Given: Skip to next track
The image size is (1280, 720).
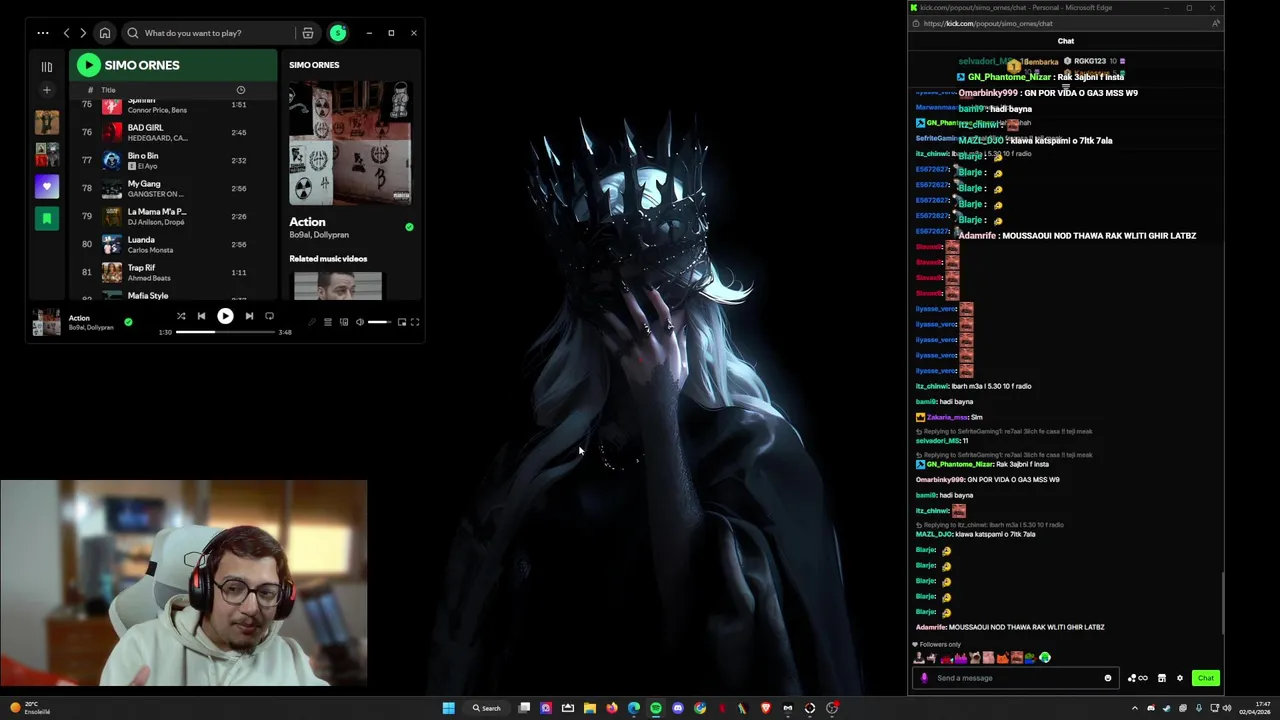Looking at the screenshot, I should pyautogui.click(x=249, y=316).
